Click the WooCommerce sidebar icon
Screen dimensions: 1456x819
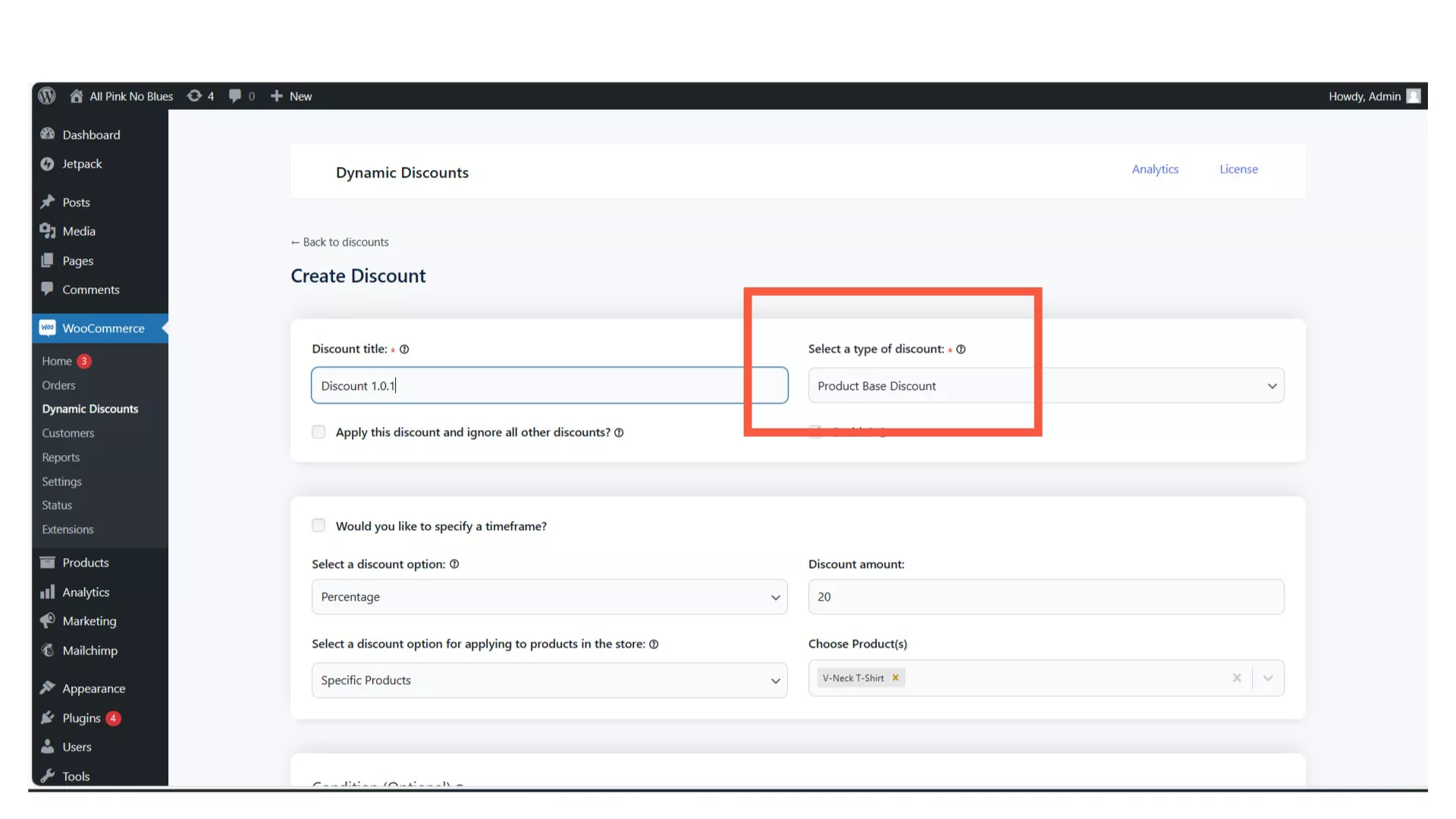coord(47,328)
